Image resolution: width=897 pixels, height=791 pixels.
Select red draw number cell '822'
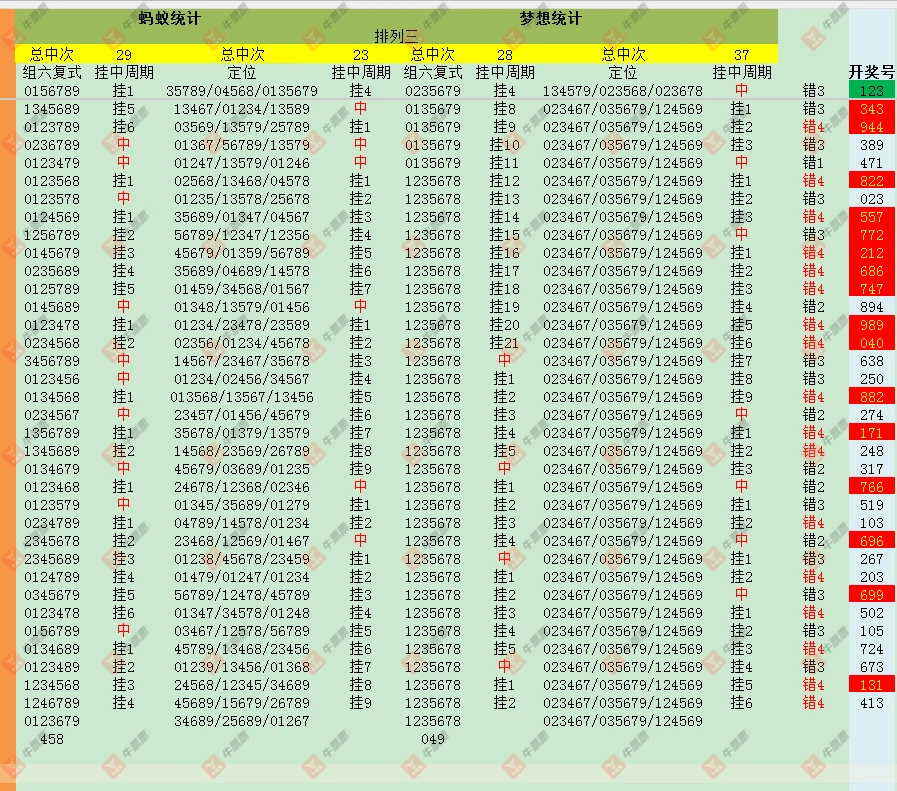coord(871,181)
